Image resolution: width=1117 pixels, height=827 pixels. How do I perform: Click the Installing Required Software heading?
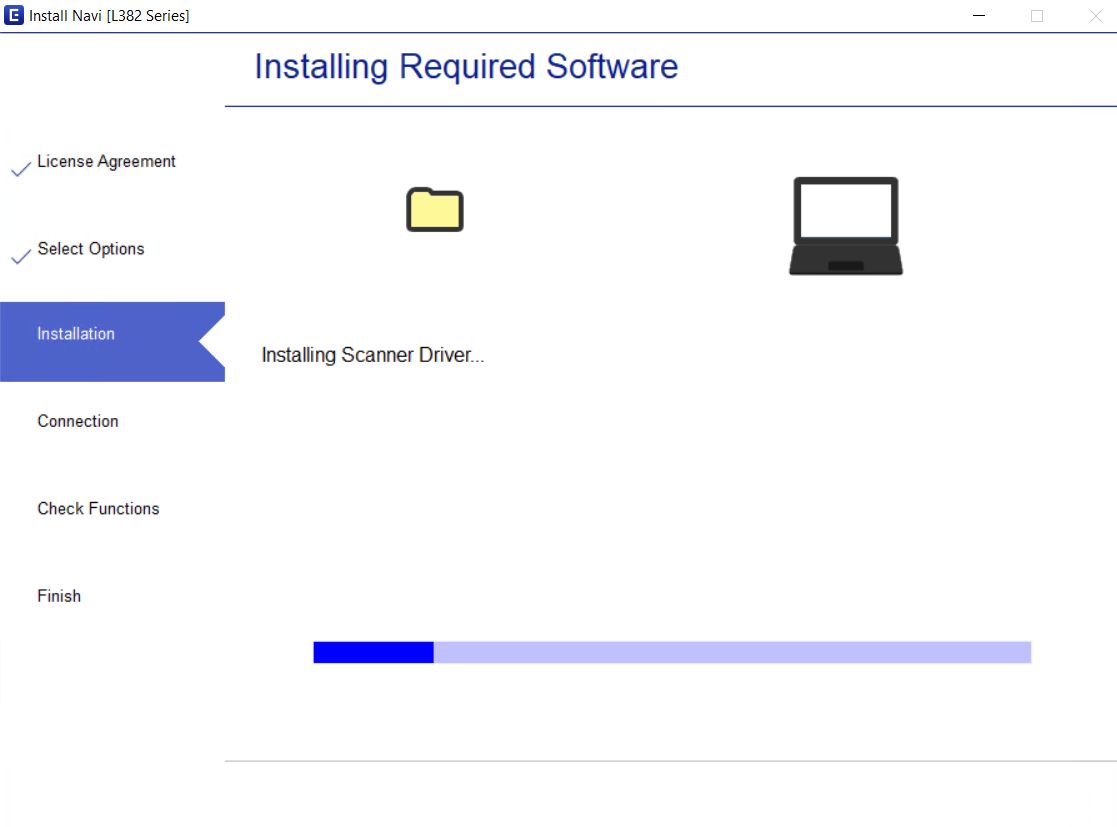pos(466,66)
